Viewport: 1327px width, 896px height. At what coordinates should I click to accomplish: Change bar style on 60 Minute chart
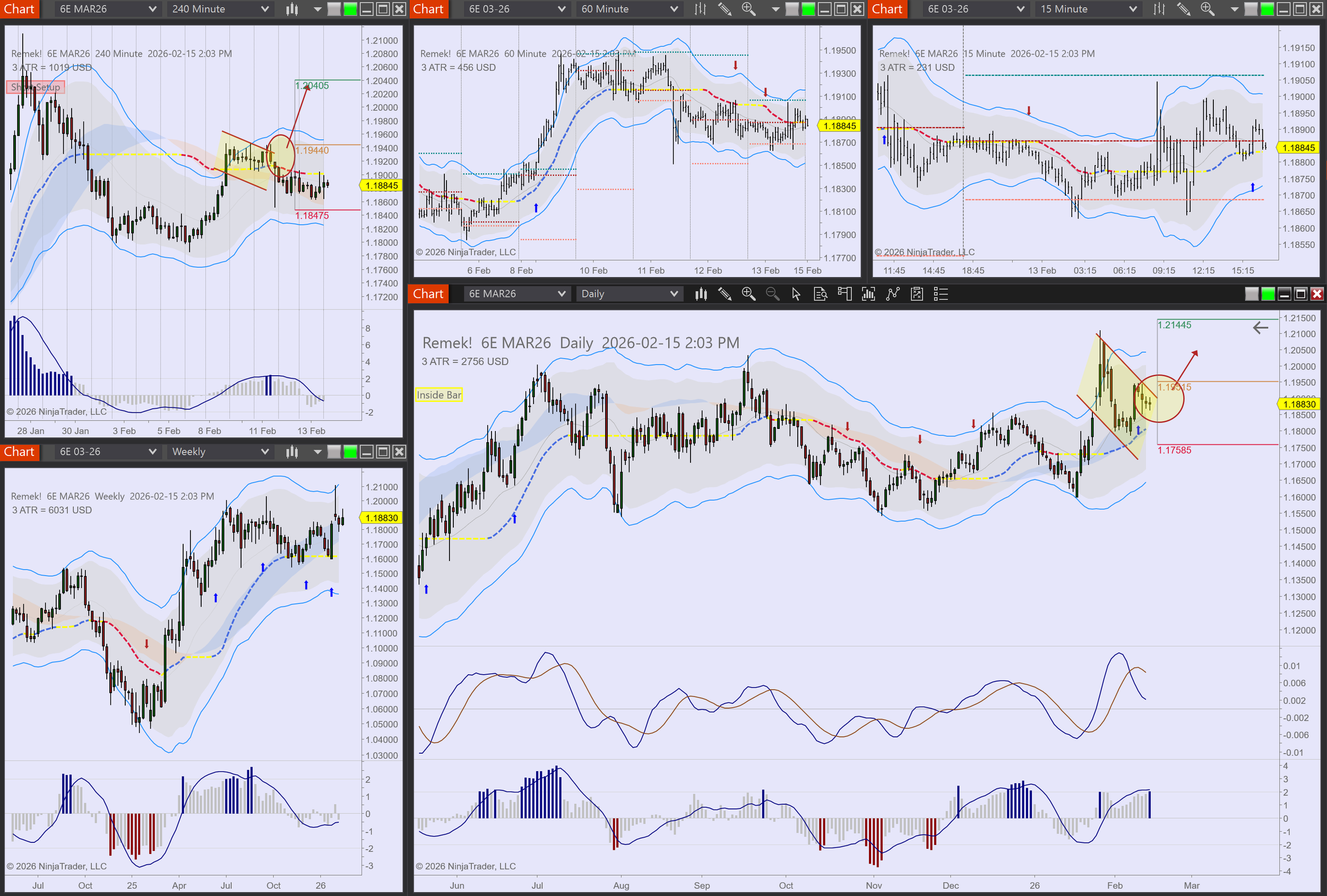701,9
